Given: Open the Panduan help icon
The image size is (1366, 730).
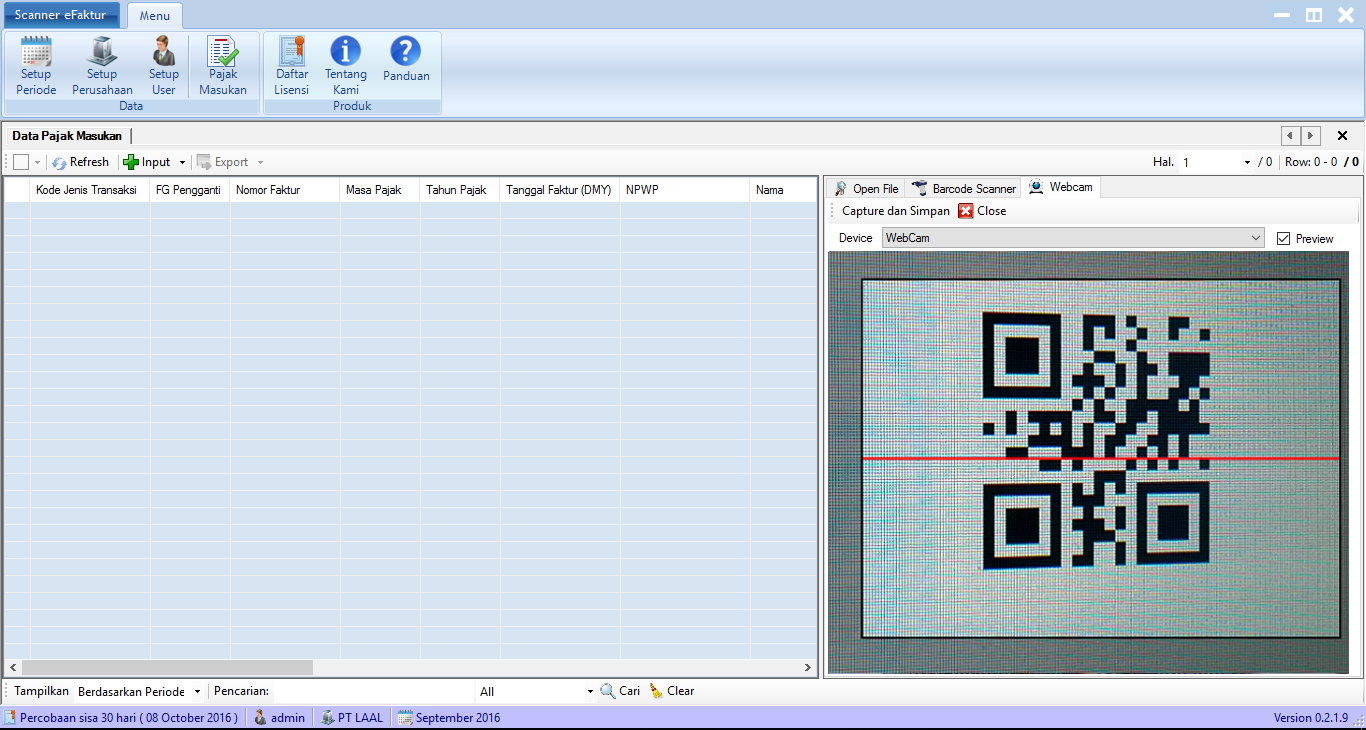Looking at the screenshot, I should (x=406, y=60).
